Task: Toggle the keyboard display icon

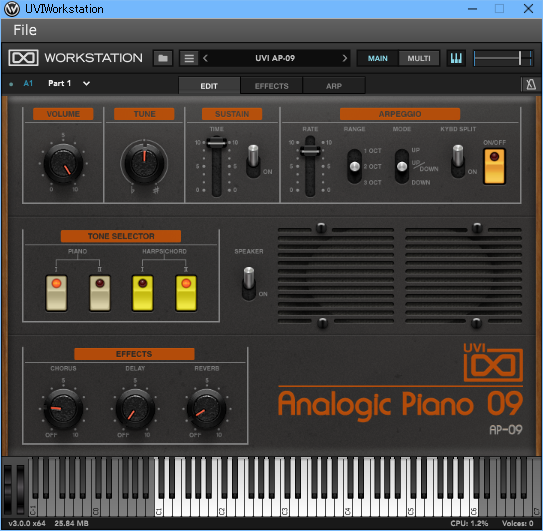Action: [456, 58]
